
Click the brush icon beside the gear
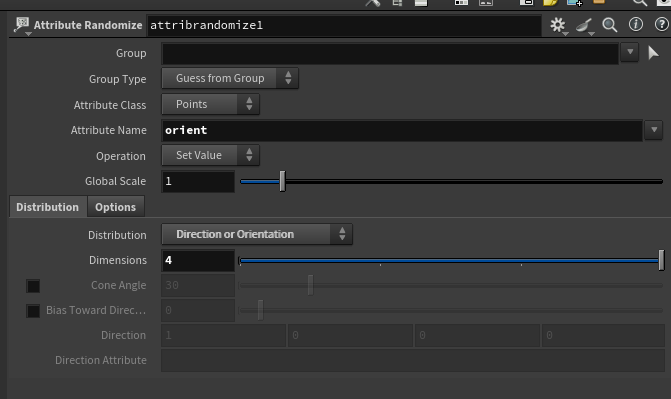point(584,26)
